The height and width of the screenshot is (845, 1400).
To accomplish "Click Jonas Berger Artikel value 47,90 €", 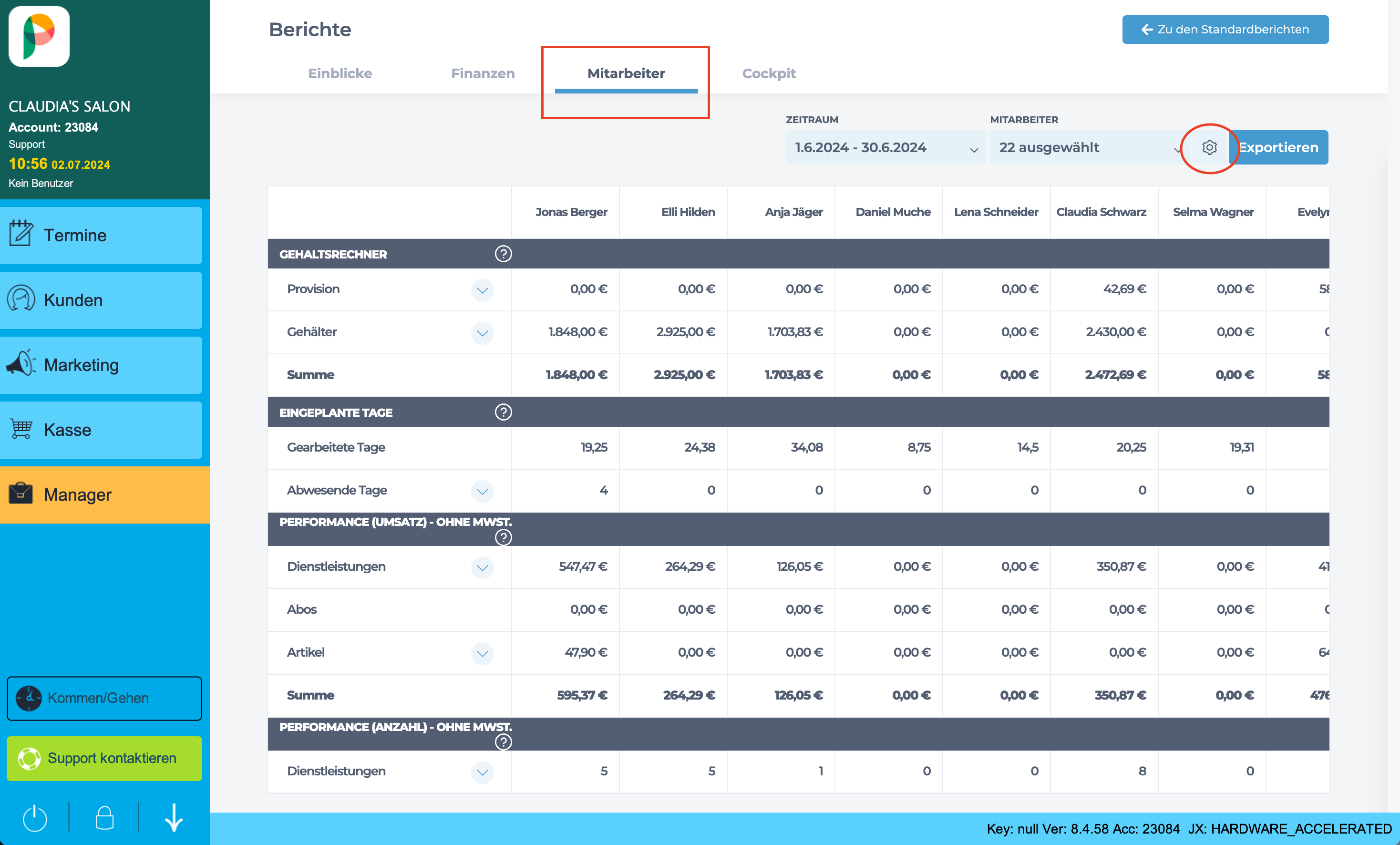I will [x=586, y=652].
